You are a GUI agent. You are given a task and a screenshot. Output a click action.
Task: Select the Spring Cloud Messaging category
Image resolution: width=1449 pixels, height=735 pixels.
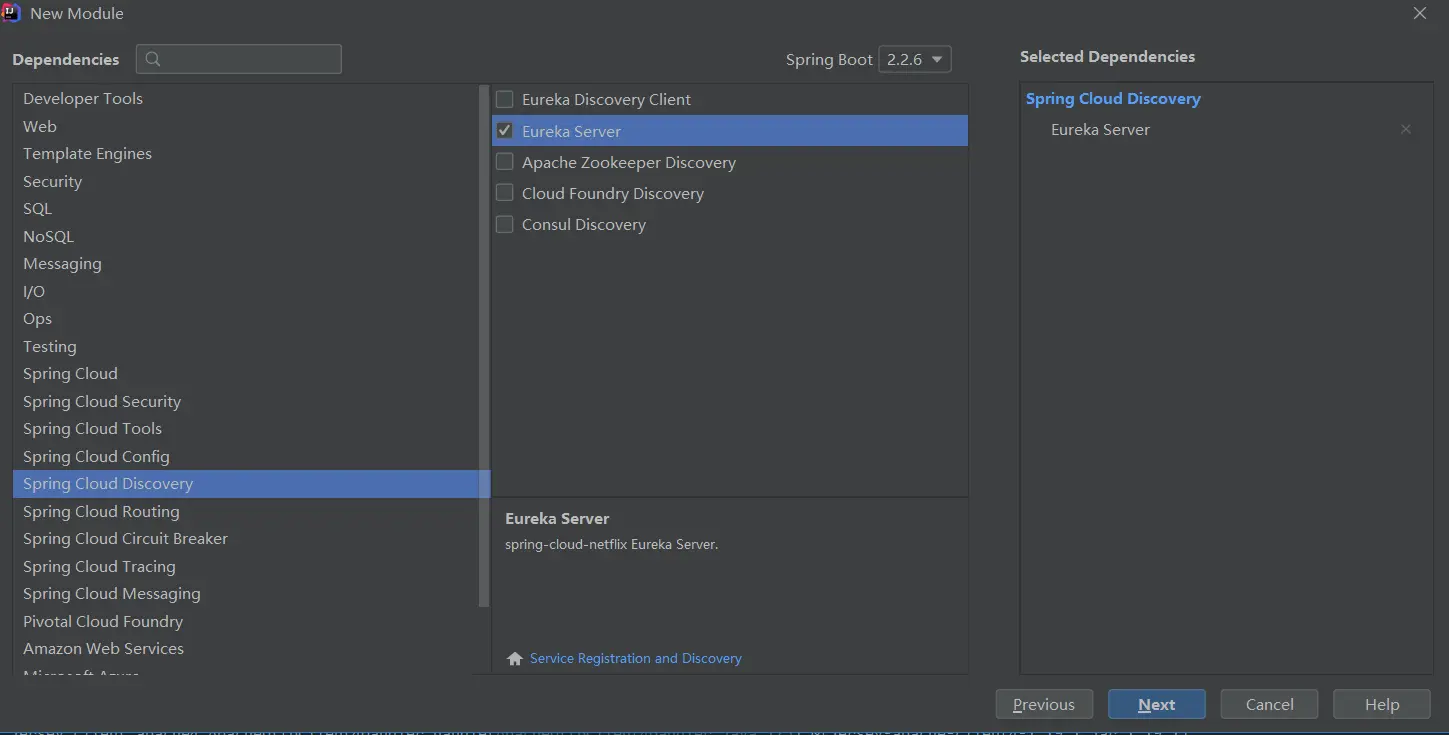coord(247,593)
